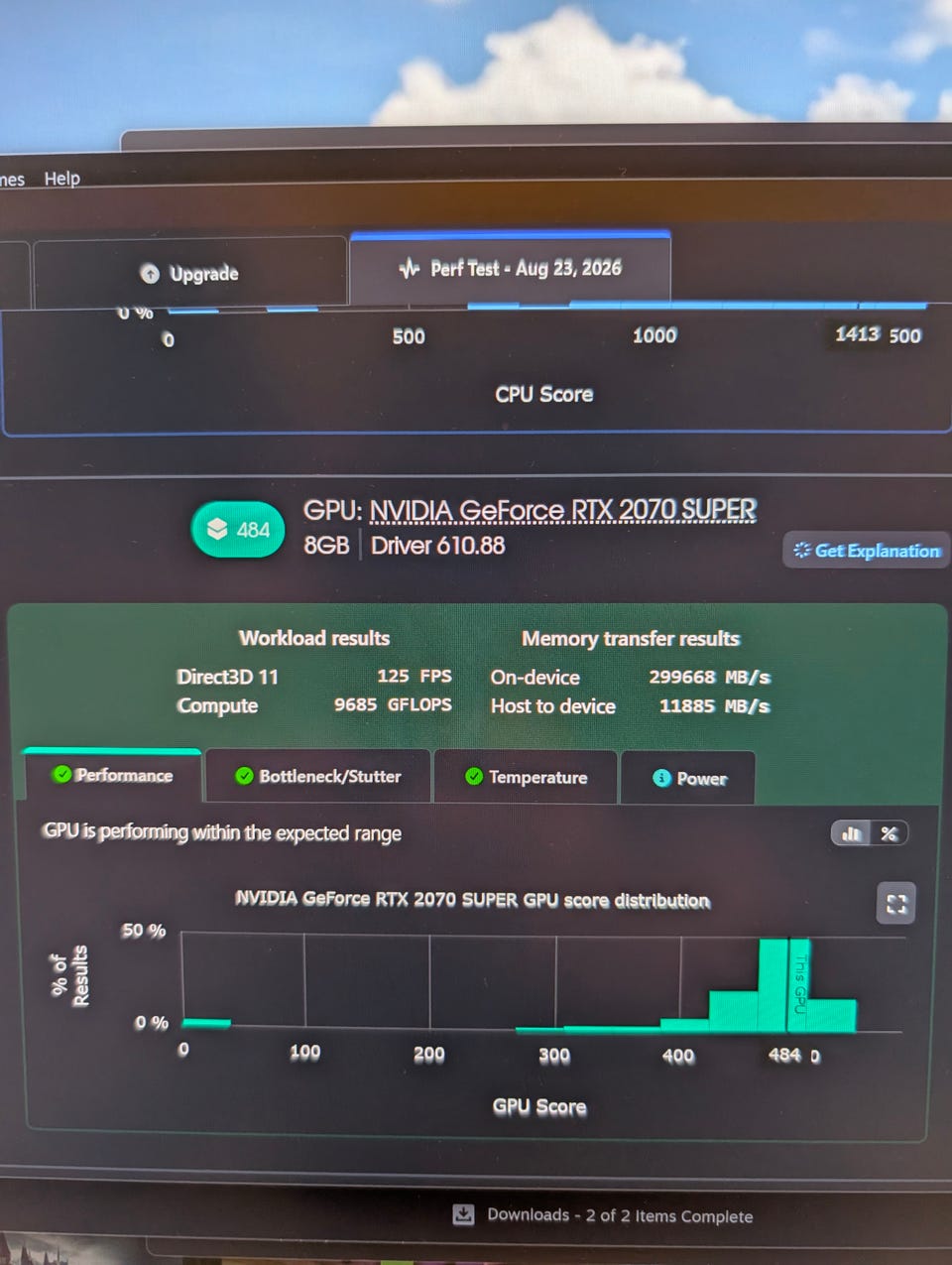
Task: Click the Direct3D 11 125 FPS result
Action: point(313,677)
